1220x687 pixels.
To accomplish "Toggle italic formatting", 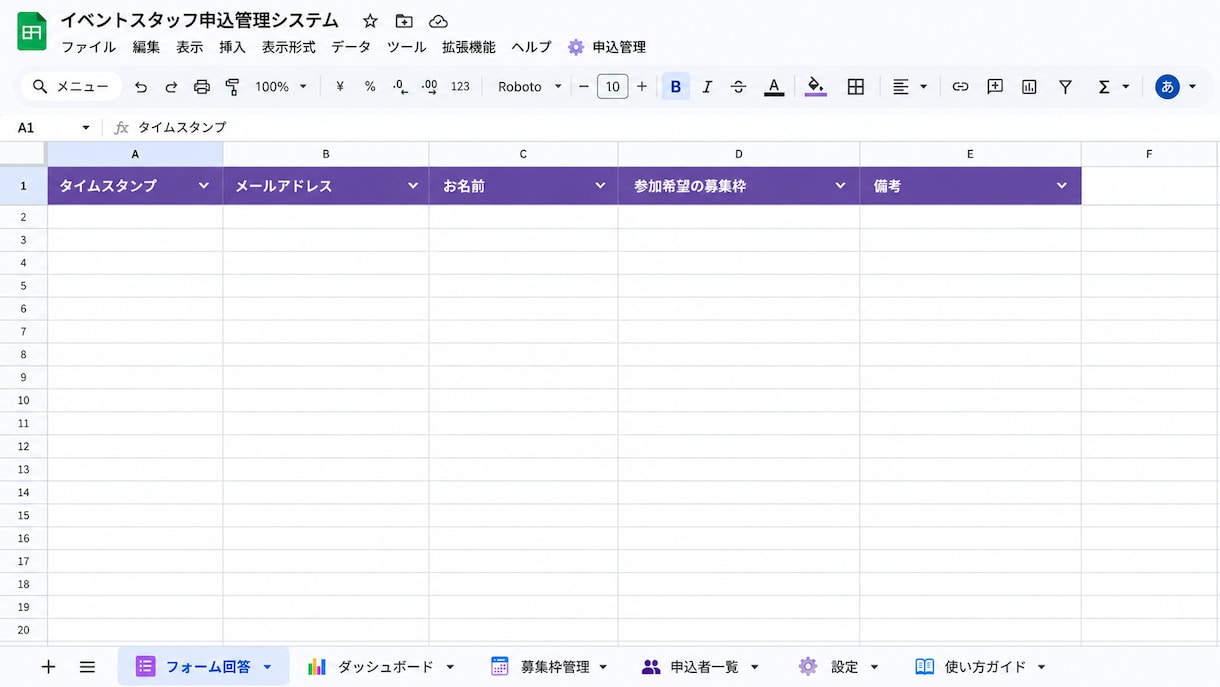I will [x=707, y=87].
